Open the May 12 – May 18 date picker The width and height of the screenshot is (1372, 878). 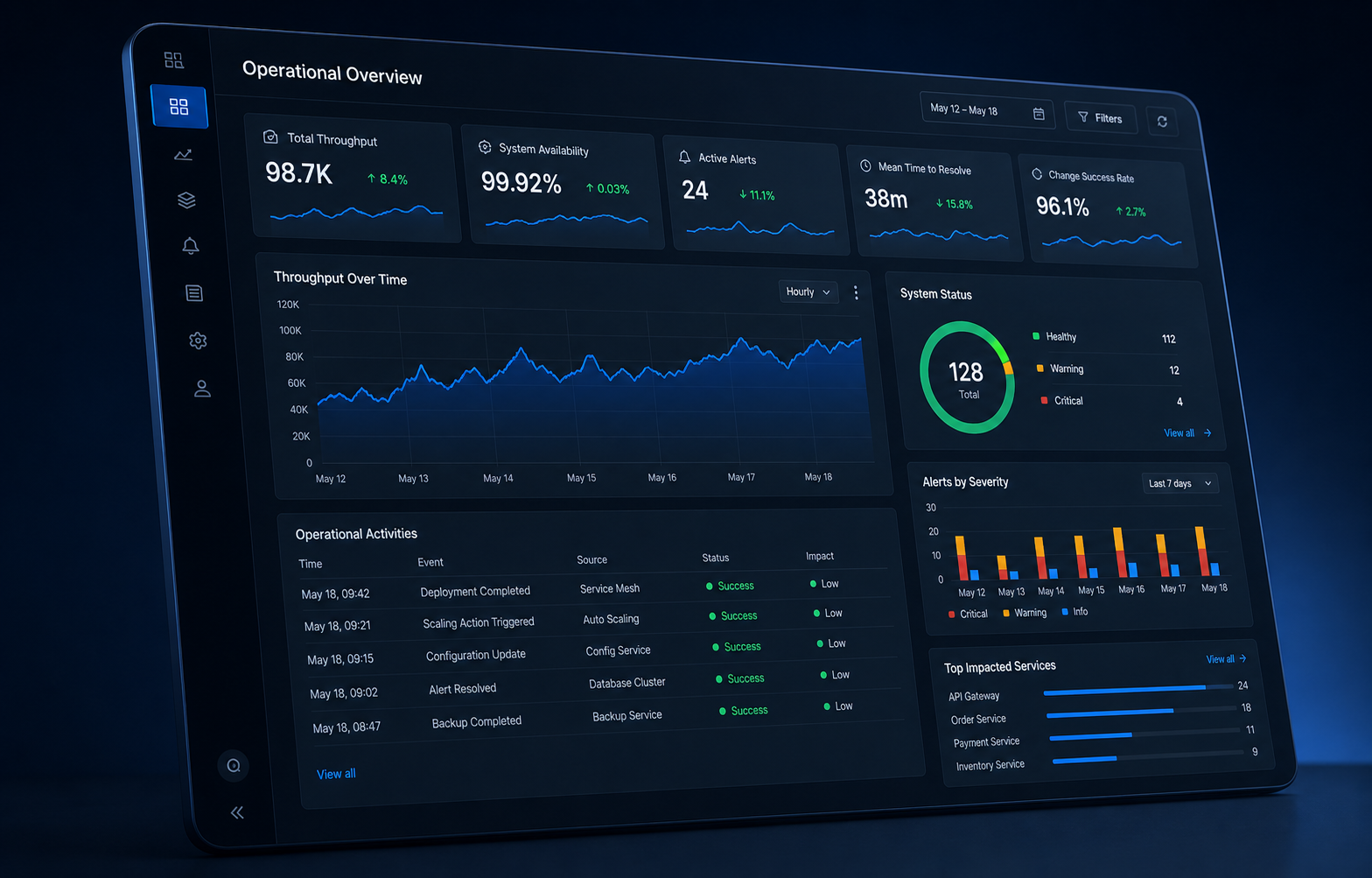986,110
